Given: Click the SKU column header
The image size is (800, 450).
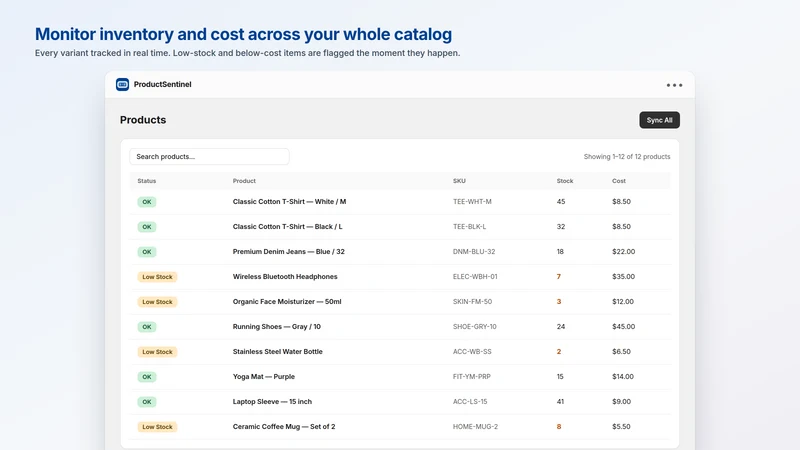Looking at the screenshot, I should 459,181.
